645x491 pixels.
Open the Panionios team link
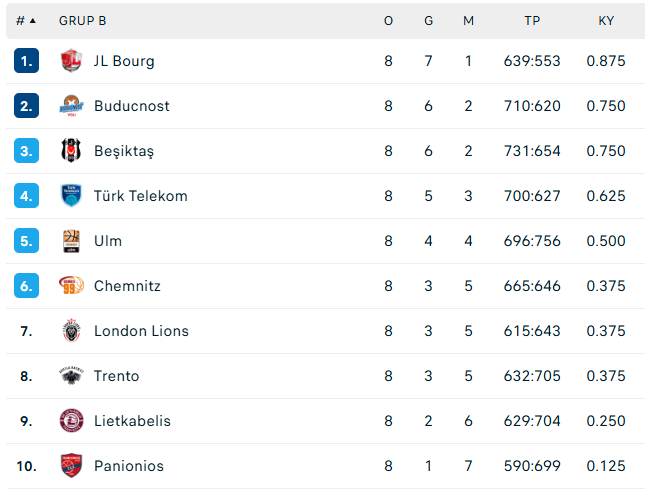coord(128,466)
